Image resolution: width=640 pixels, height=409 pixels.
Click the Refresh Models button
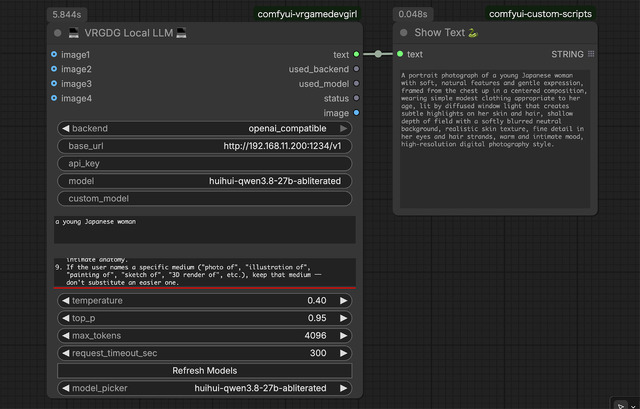(x=204, y=371)
